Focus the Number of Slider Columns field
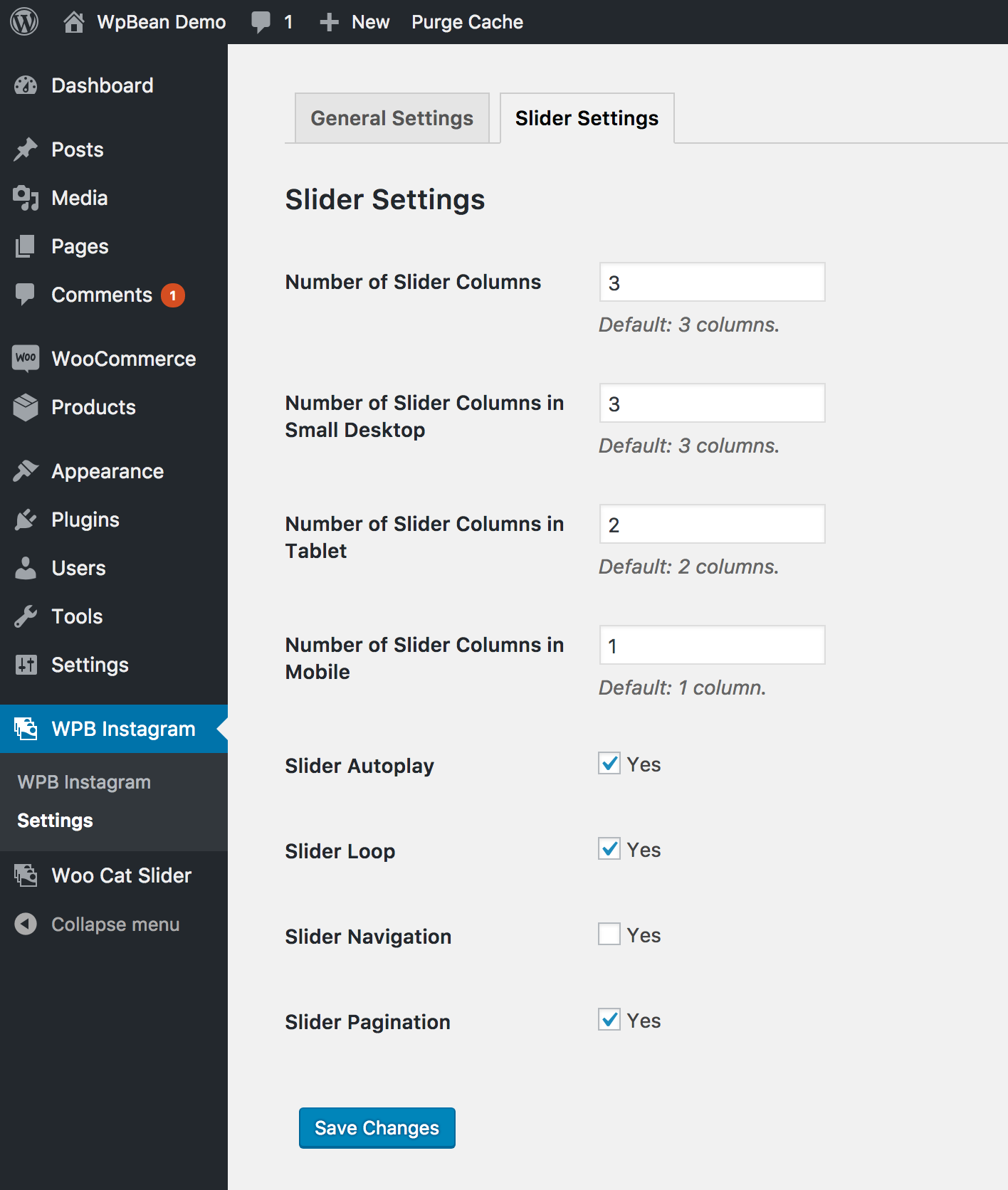The height and width of the screenshot is (1190, 1008). coord(713,283)
